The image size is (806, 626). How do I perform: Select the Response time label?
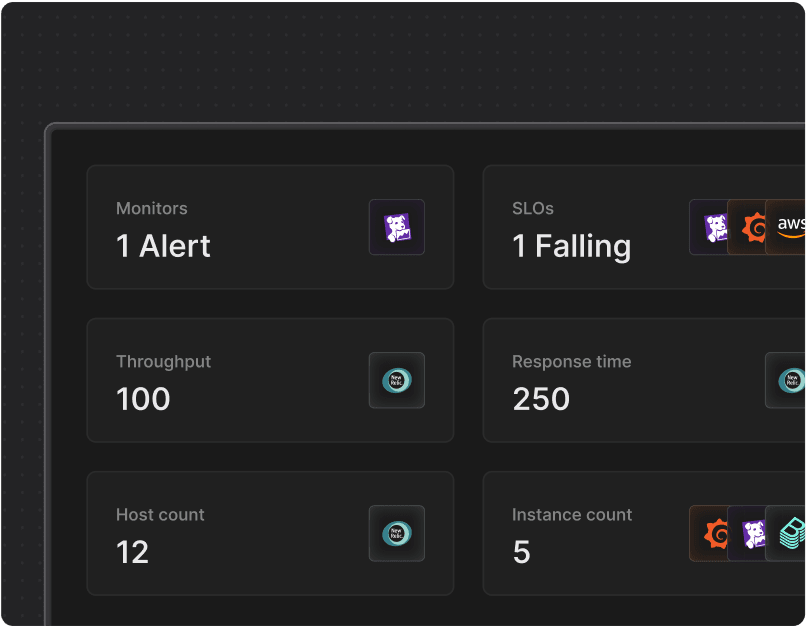pos(572,361)
